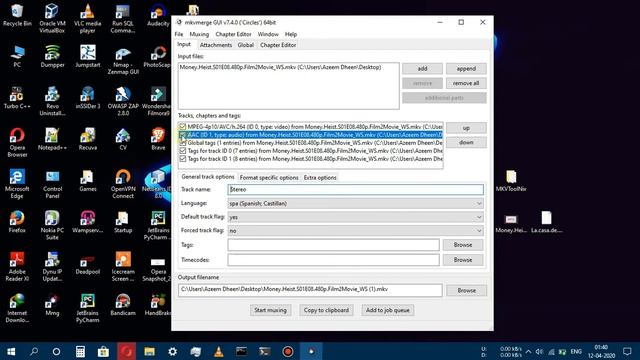
Task: Open OpenVPN Connect desktop shortcut
Action: point(123,184)
